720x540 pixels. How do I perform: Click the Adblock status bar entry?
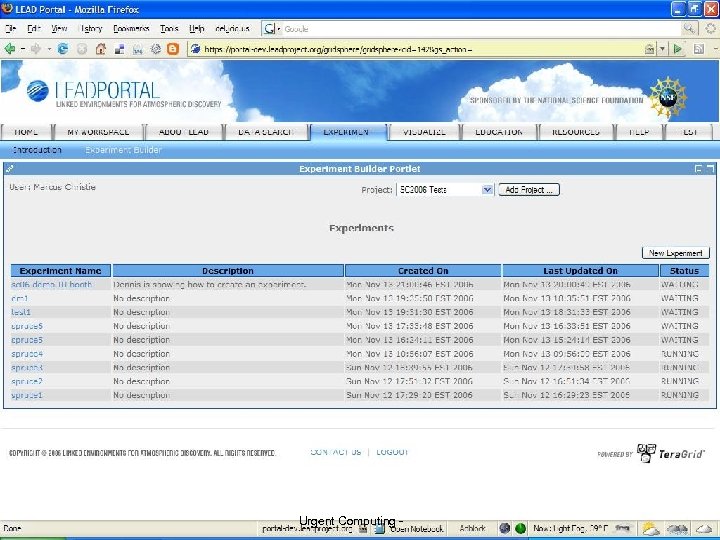pos(472,529)
